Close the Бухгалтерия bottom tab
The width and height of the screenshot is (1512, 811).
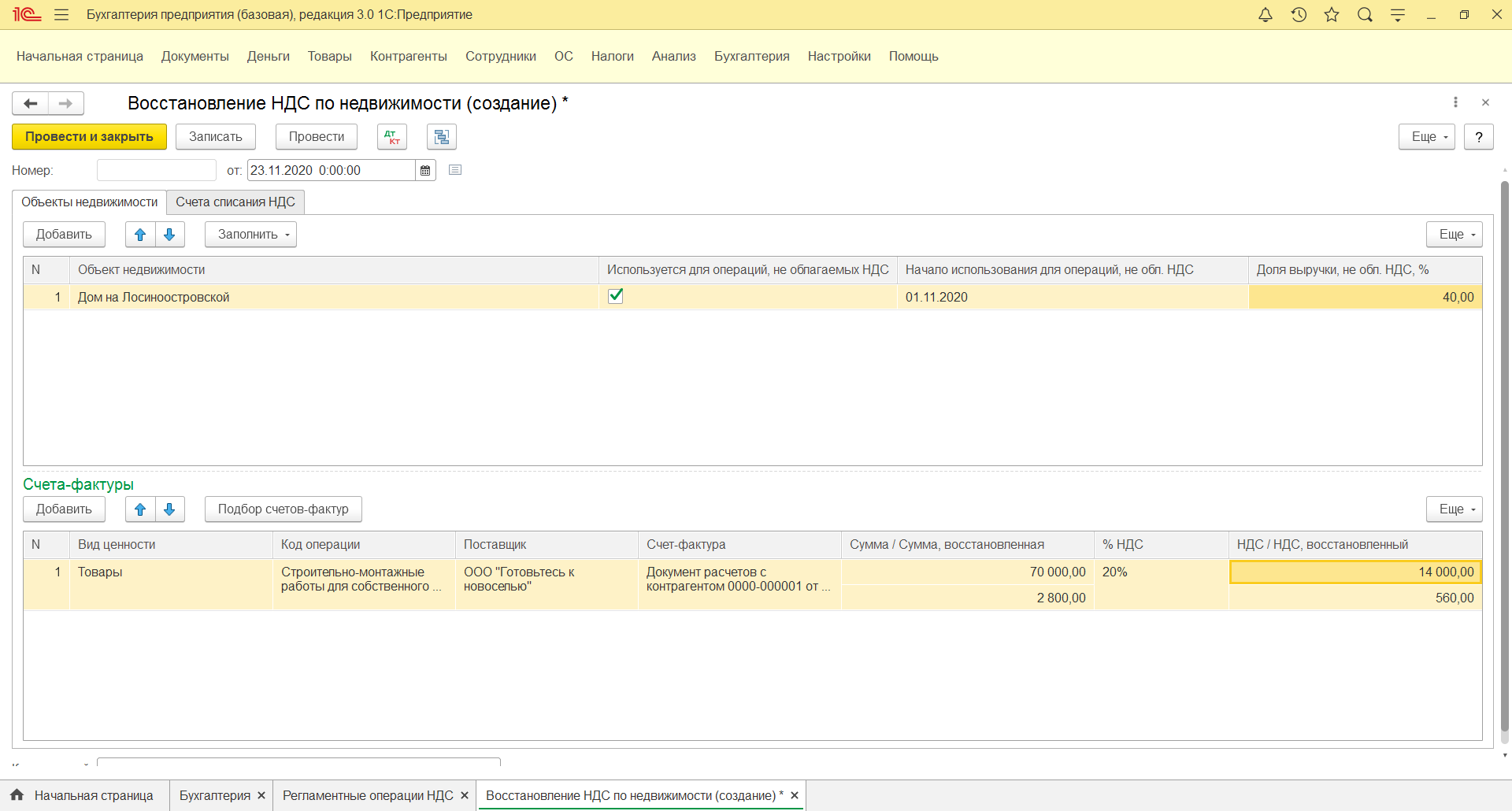(261, 795)
